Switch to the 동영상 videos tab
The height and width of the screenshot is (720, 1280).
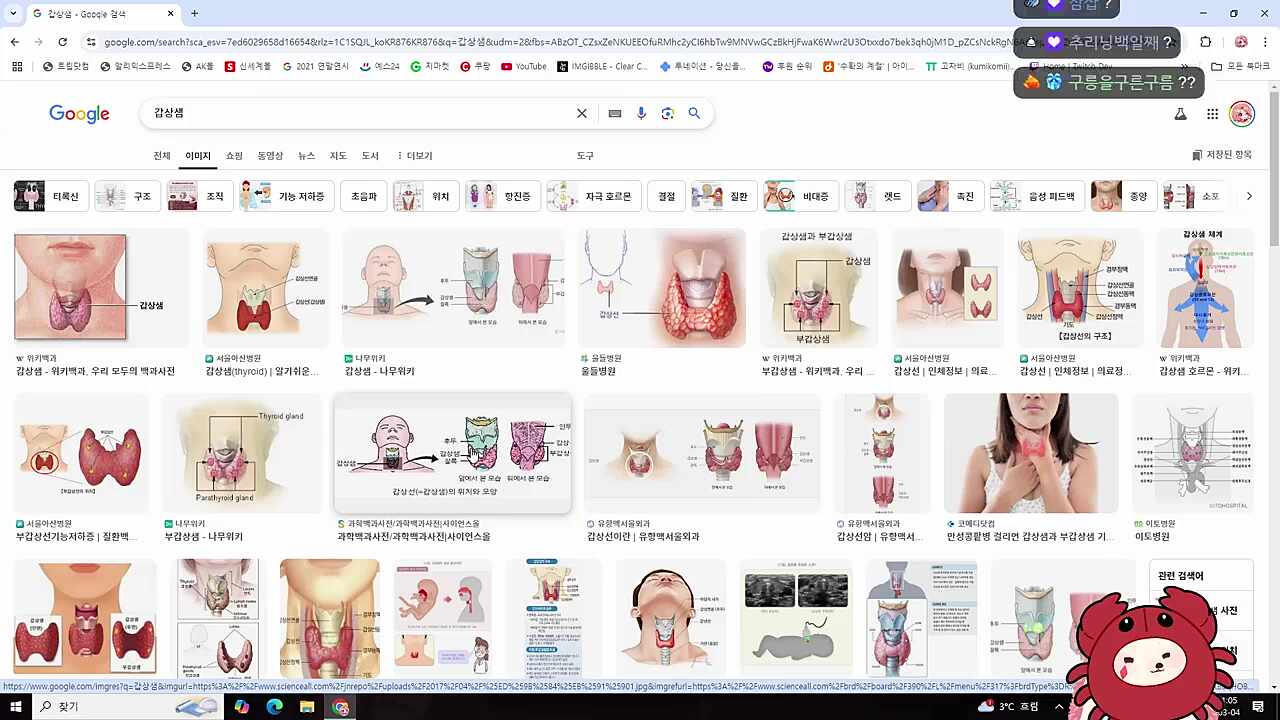pyautogui.click(x=270, y=156)
